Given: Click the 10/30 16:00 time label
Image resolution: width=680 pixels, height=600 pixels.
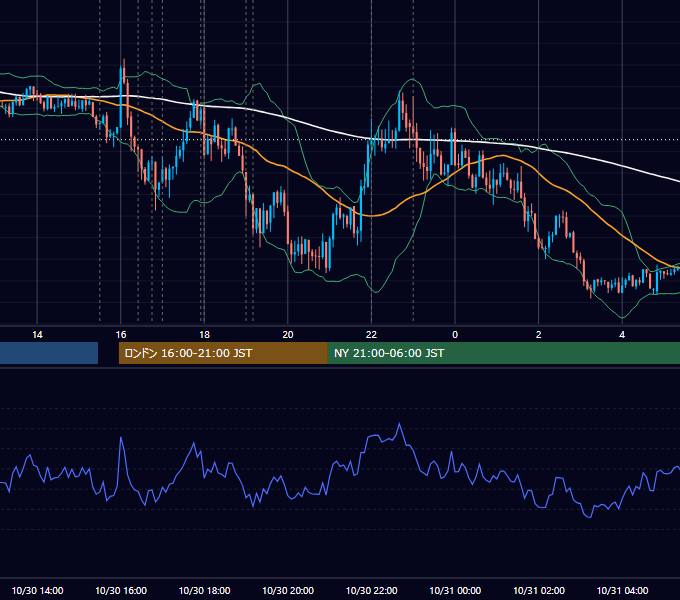Looking at the screenshot, I should point(121,590).
